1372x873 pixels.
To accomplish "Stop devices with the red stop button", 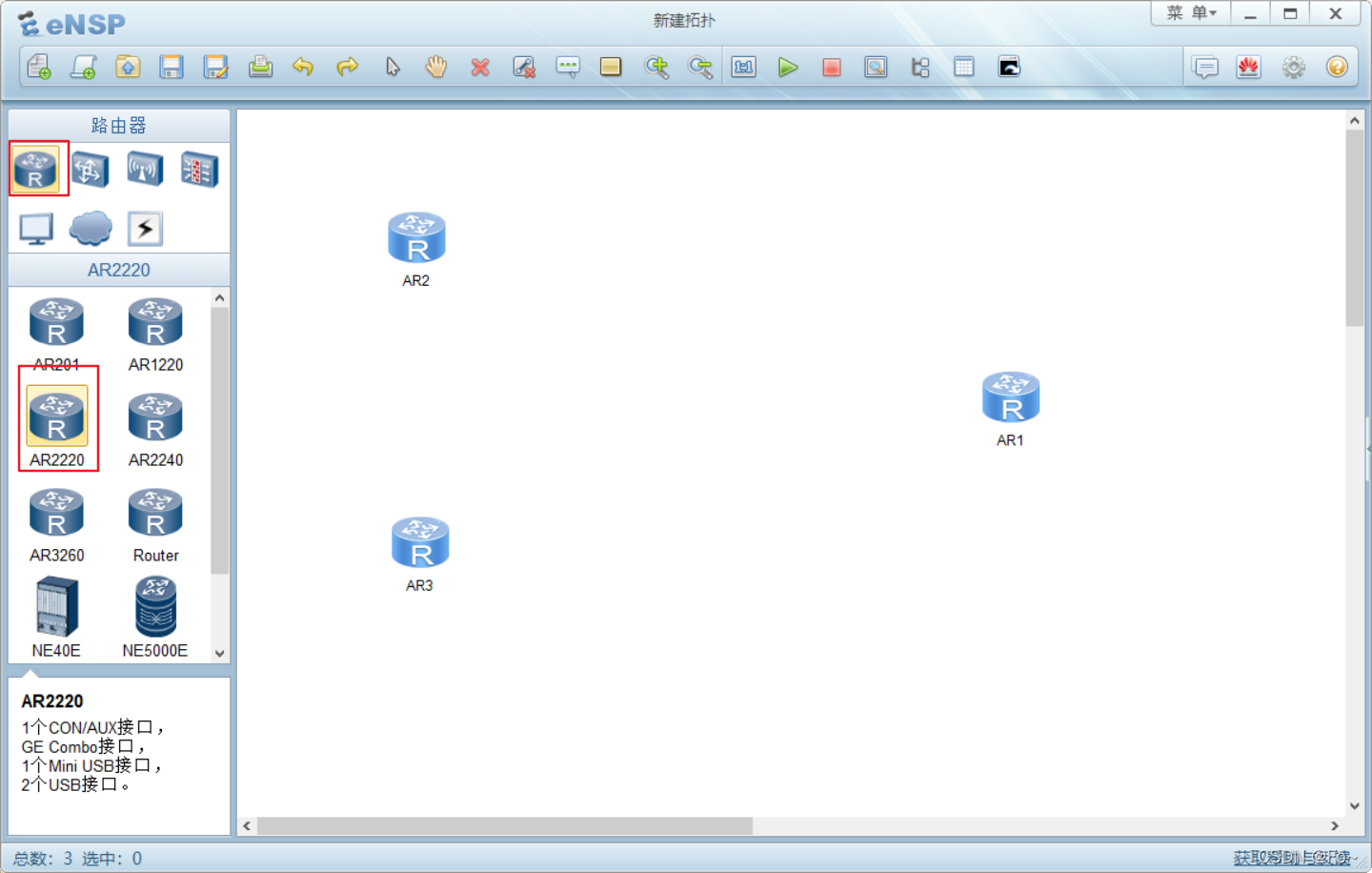I will point(832,67).
